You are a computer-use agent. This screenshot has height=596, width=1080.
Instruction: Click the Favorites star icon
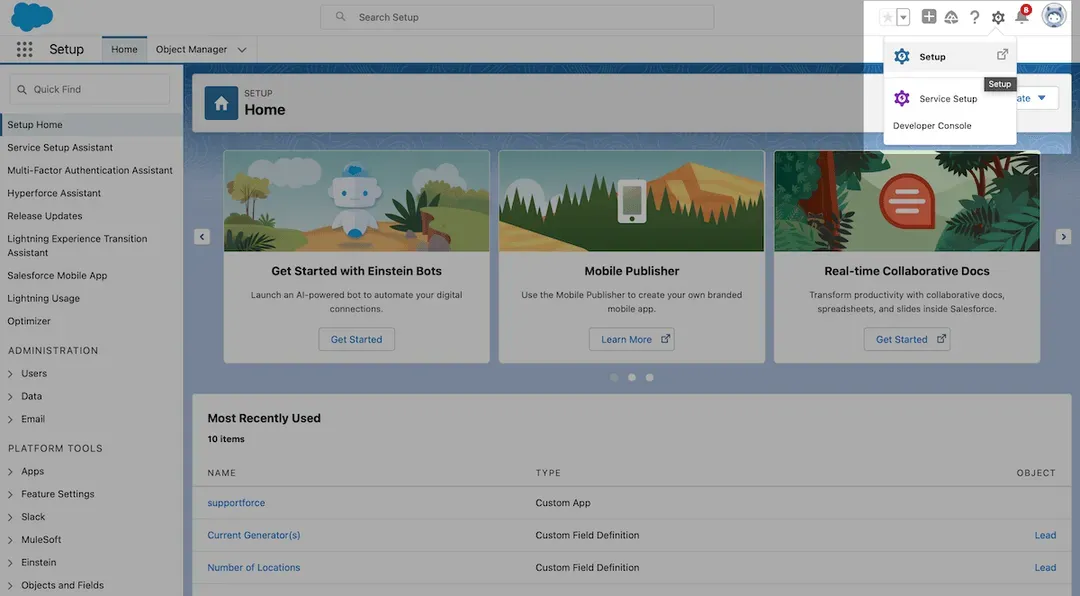887,17
